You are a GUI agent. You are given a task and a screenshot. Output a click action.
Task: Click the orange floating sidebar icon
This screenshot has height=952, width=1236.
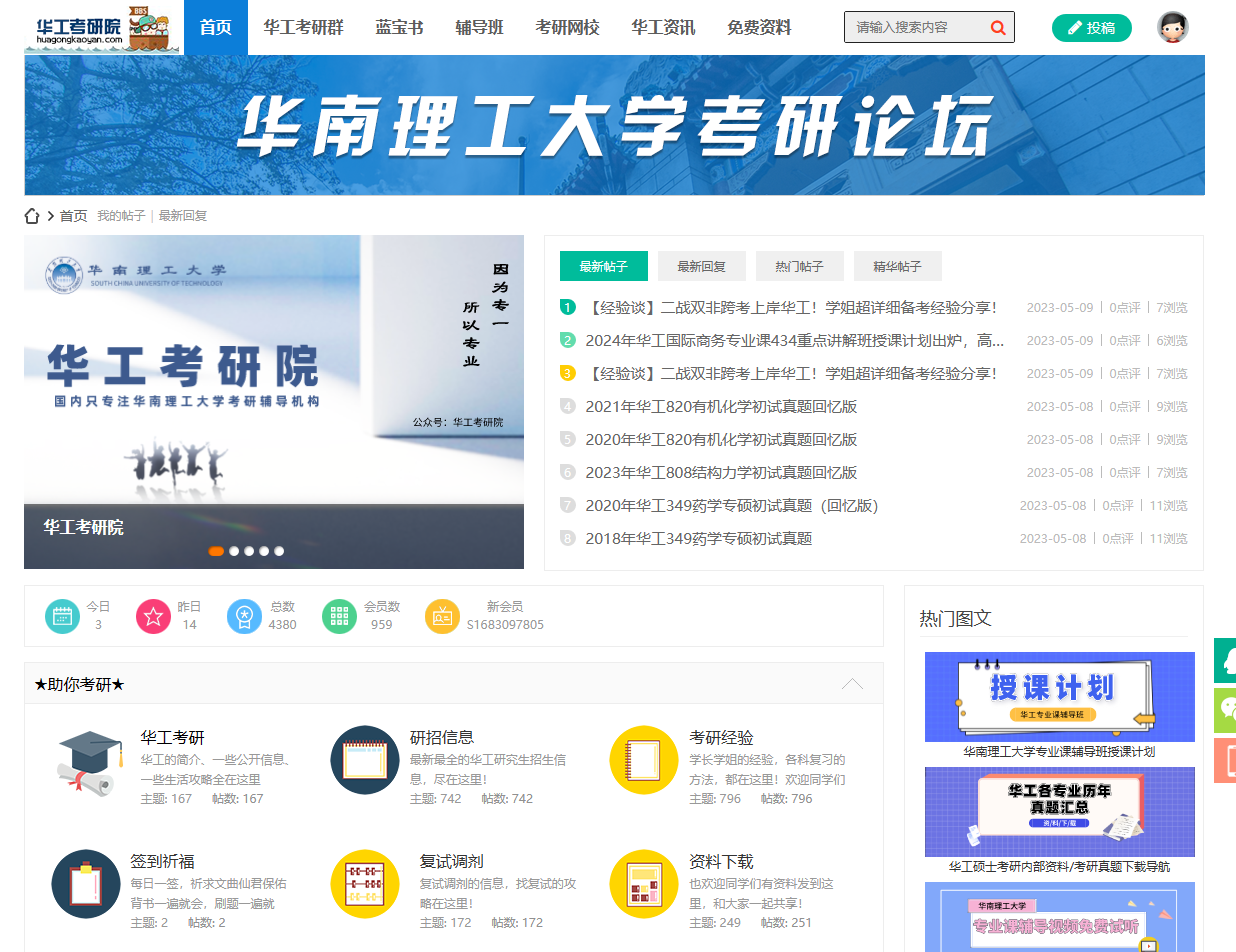pos(1225,760)
